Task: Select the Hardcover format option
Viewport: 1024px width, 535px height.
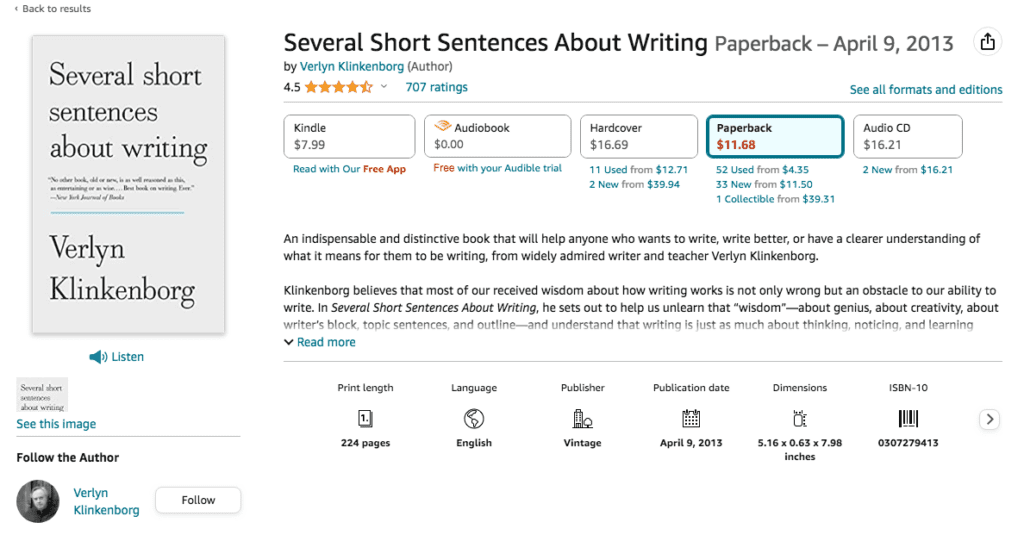Action: [x=639, y=137]
